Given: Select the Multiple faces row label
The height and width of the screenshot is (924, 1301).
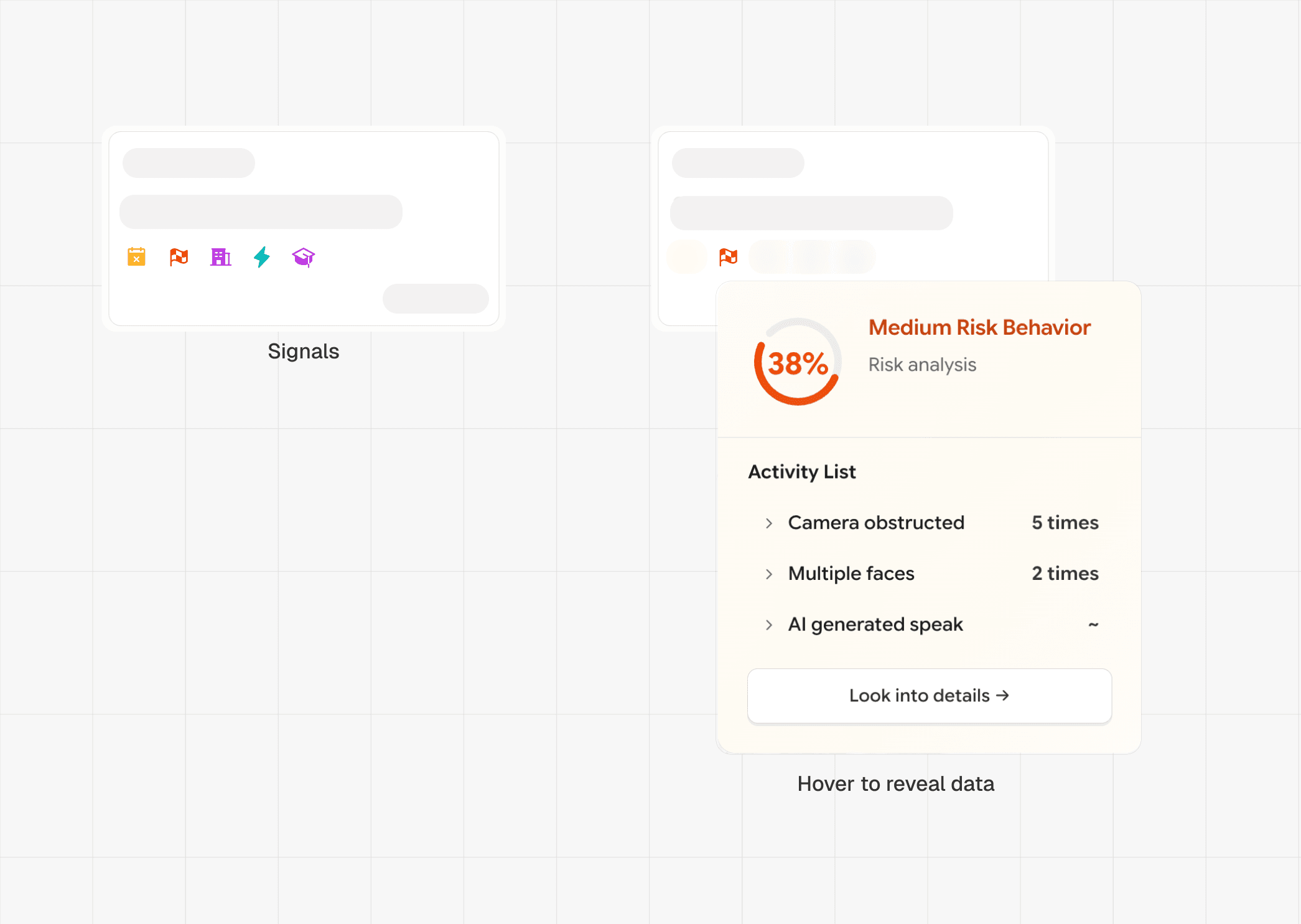Looking at the screenshot, I should pyautogui.click(x=851, y=574).
